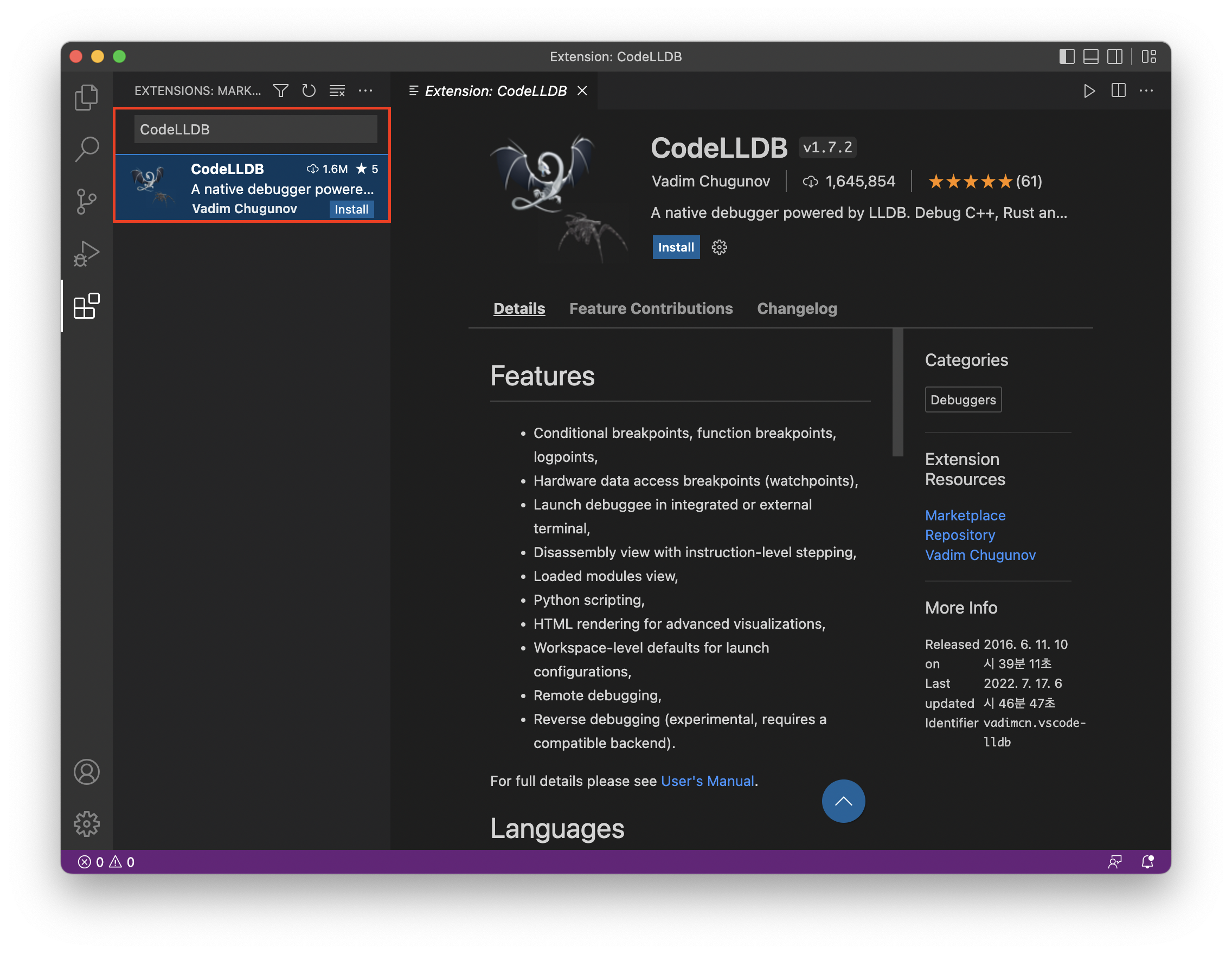
Task: Open the Accounts menu icon
Action: [86, 772]
